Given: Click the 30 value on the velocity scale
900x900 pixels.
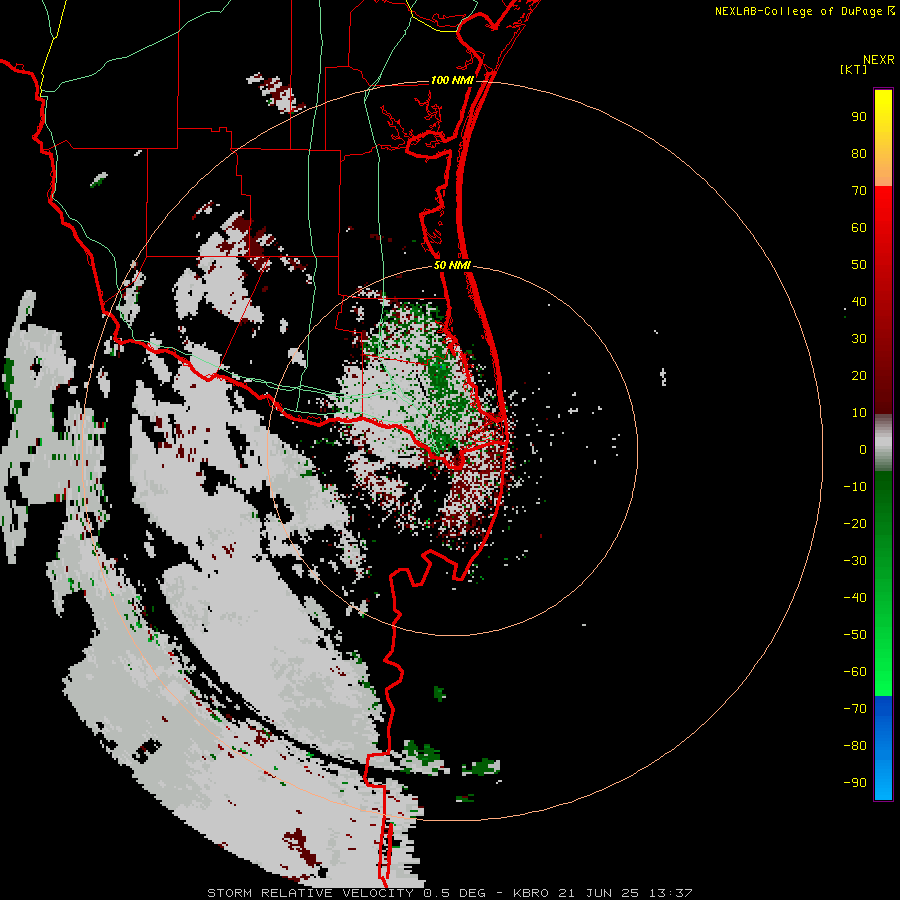Looking at the screenshot, I should [x=859, y=339].
